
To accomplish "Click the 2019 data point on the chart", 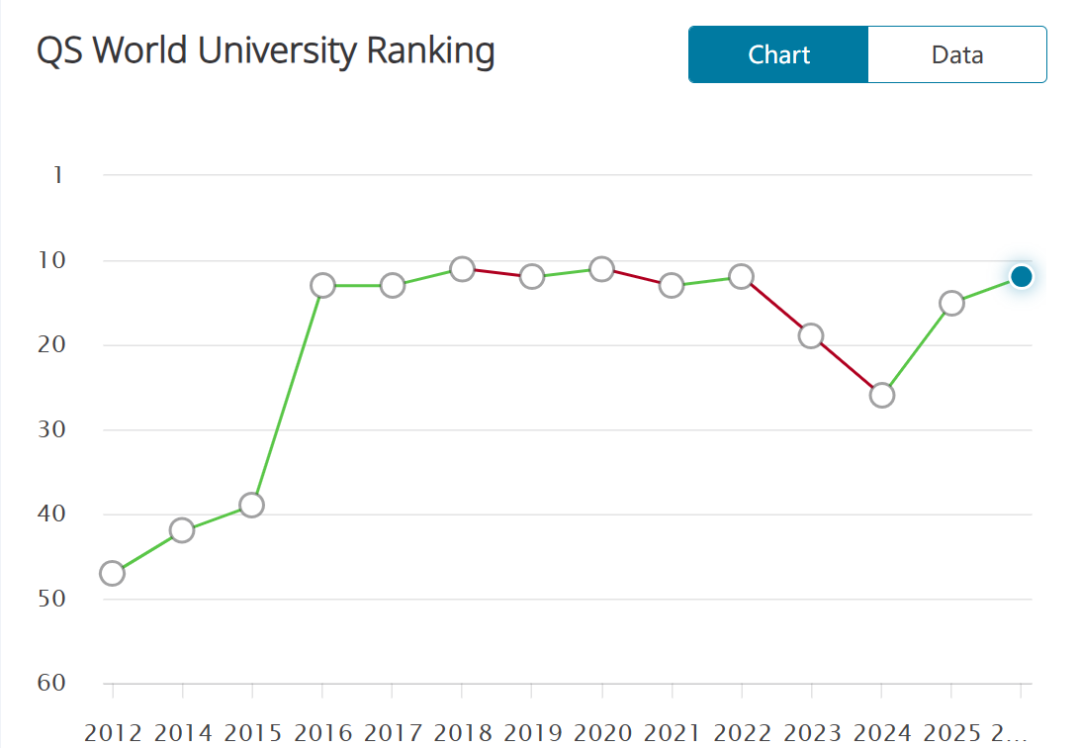I will [531, 276].
